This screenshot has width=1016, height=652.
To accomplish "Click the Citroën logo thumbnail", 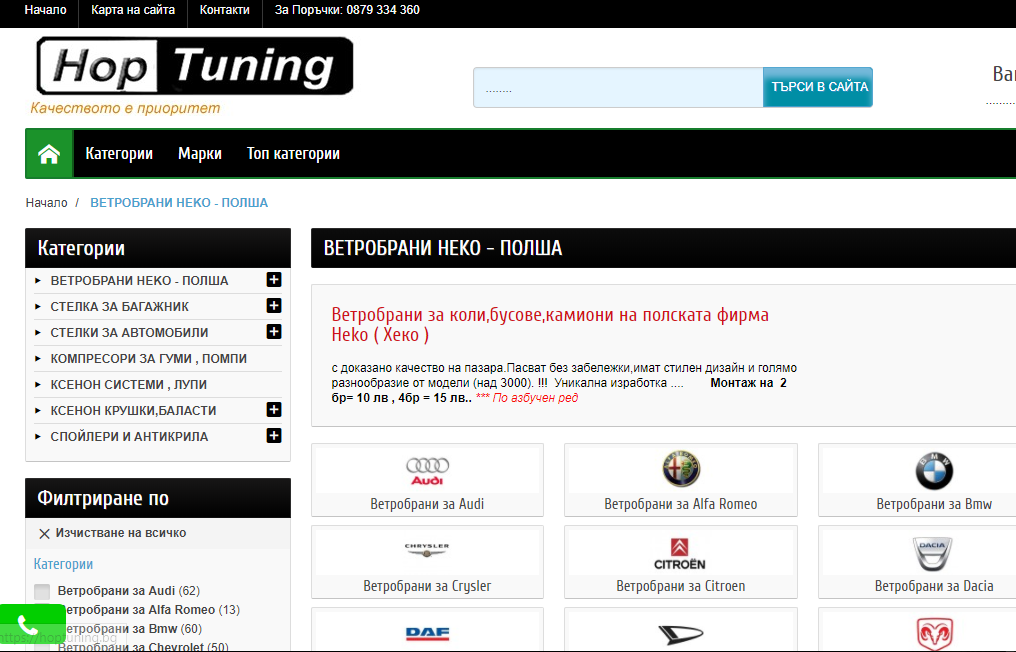I will [679, 554].
